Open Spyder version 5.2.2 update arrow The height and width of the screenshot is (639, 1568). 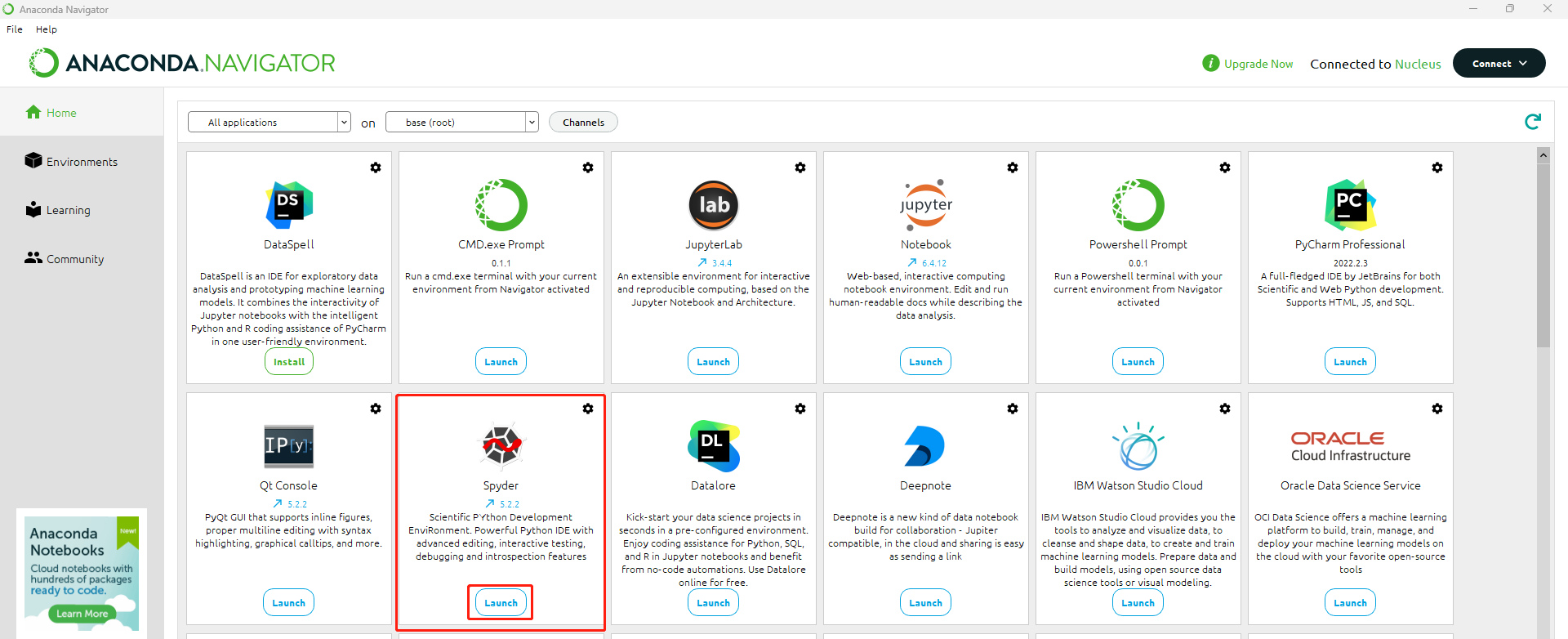pos(490,504)
